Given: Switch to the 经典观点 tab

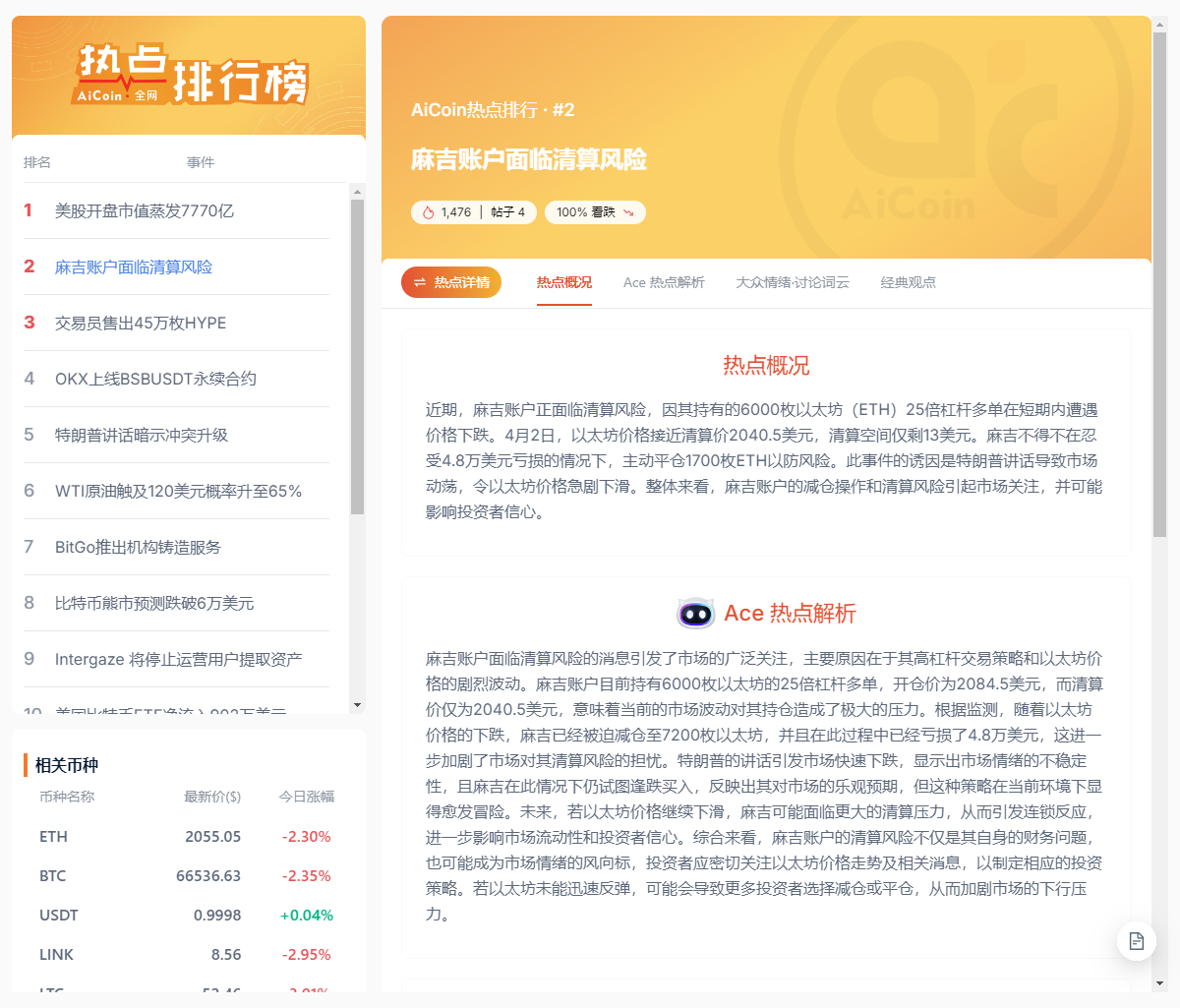Looking at the screenshot, I should click(x=908, y=282).
